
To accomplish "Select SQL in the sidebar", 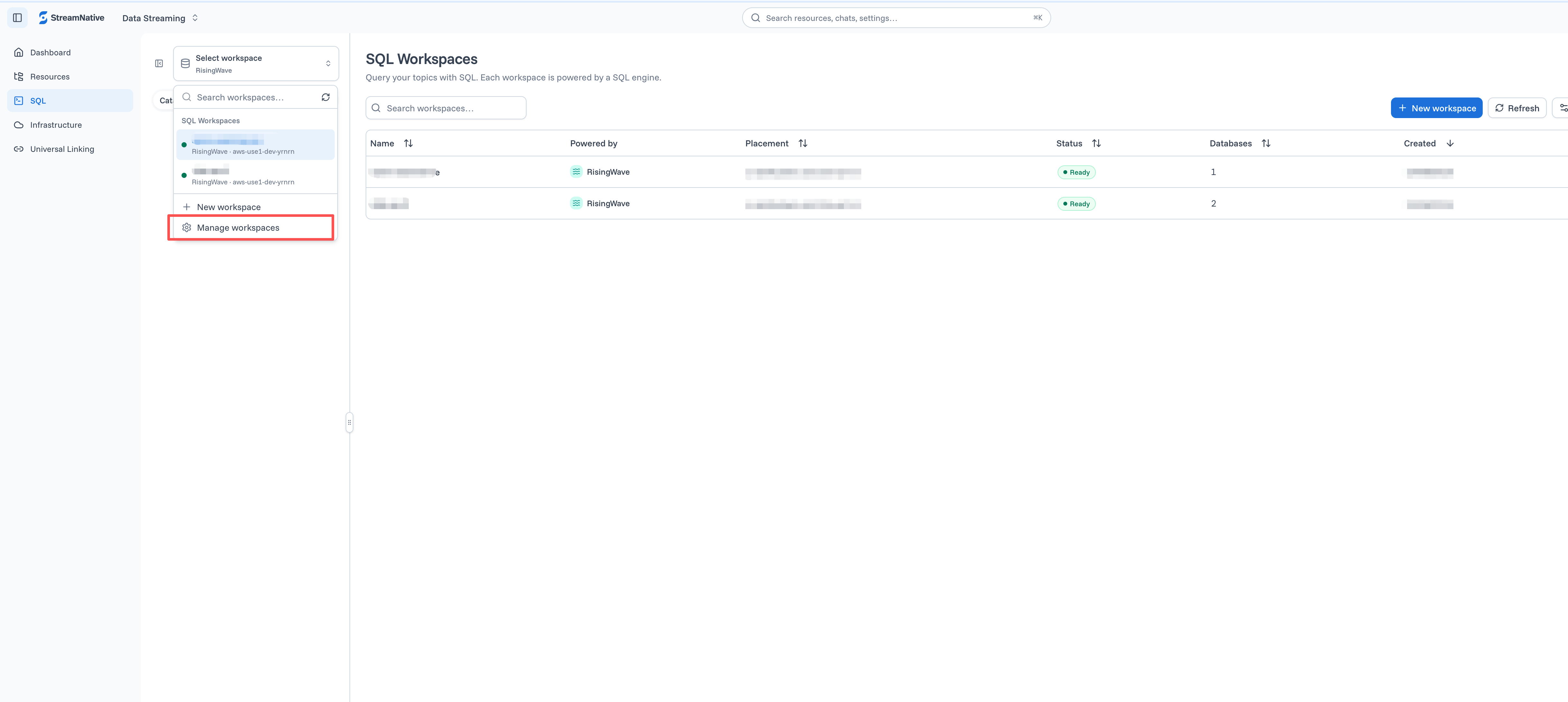I will click(x=70, y=101).
